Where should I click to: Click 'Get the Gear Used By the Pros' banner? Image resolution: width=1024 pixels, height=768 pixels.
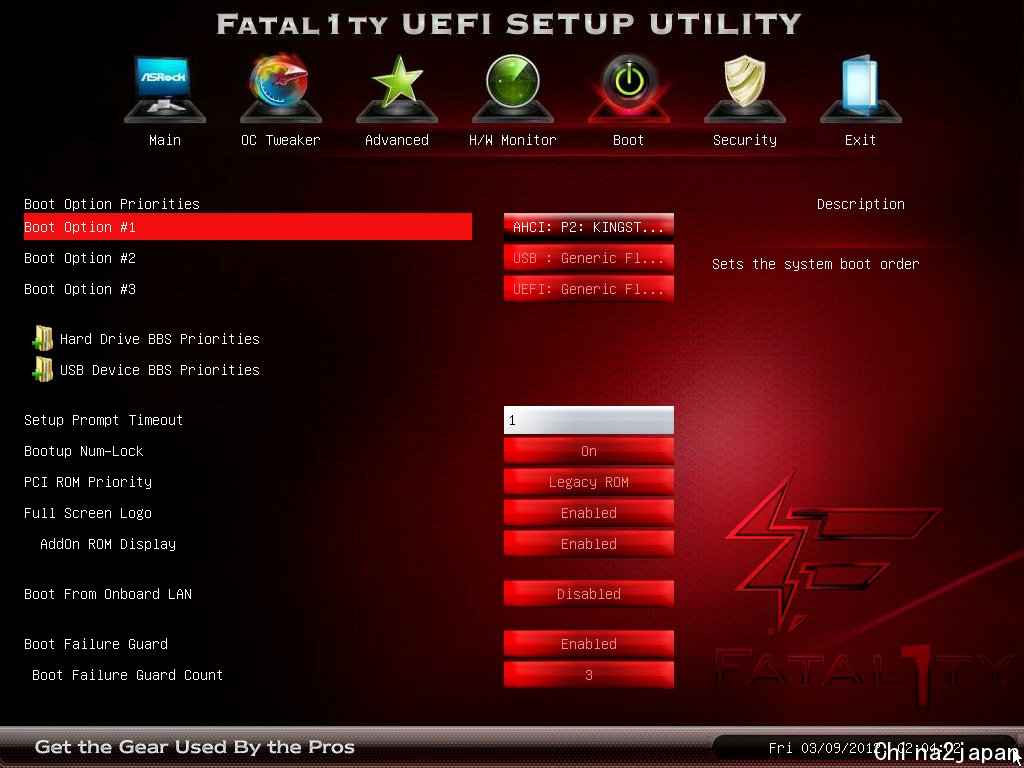point(194,746)
